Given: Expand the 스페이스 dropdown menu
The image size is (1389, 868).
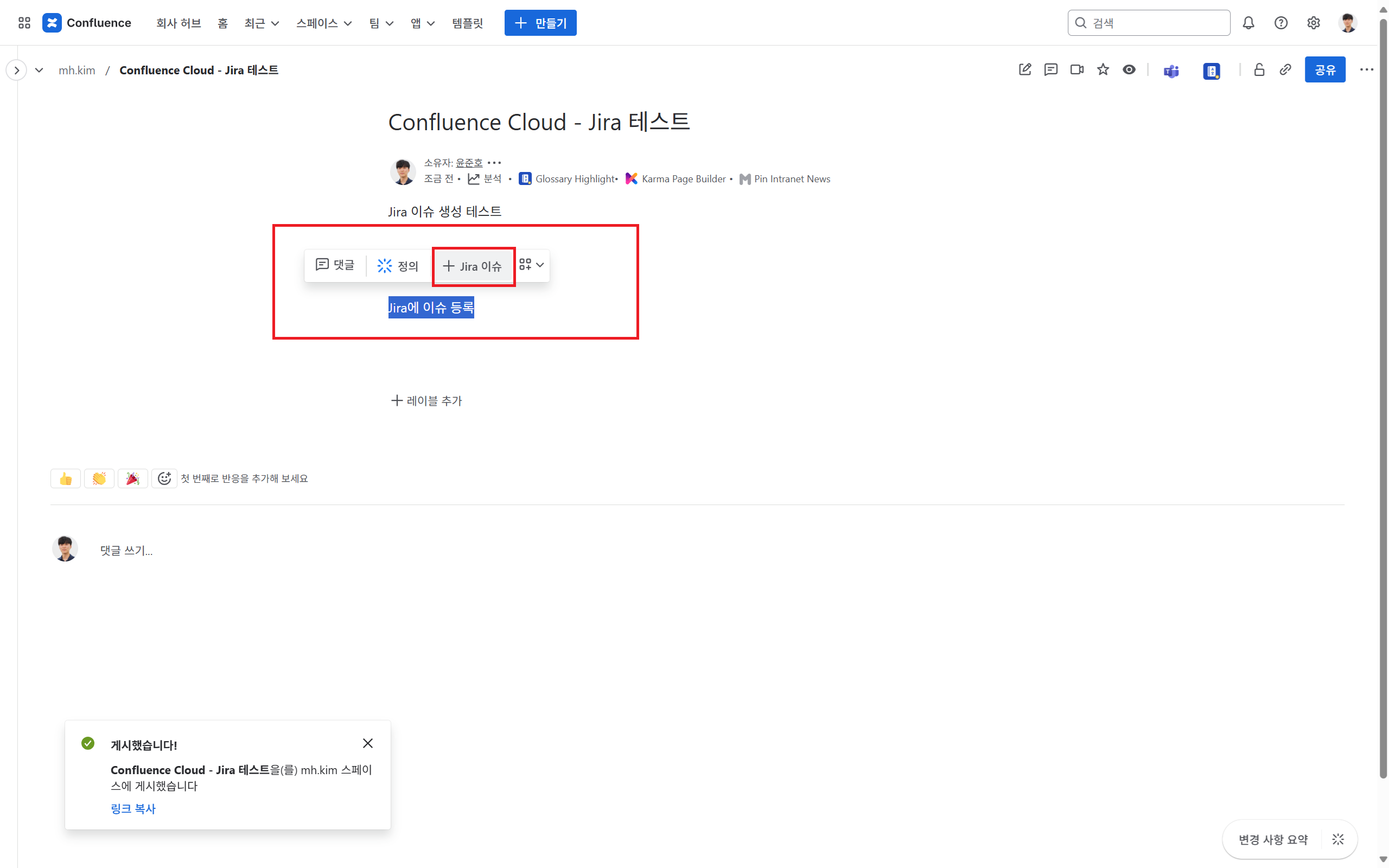Looking at the screenshot, I should (324, 23).
